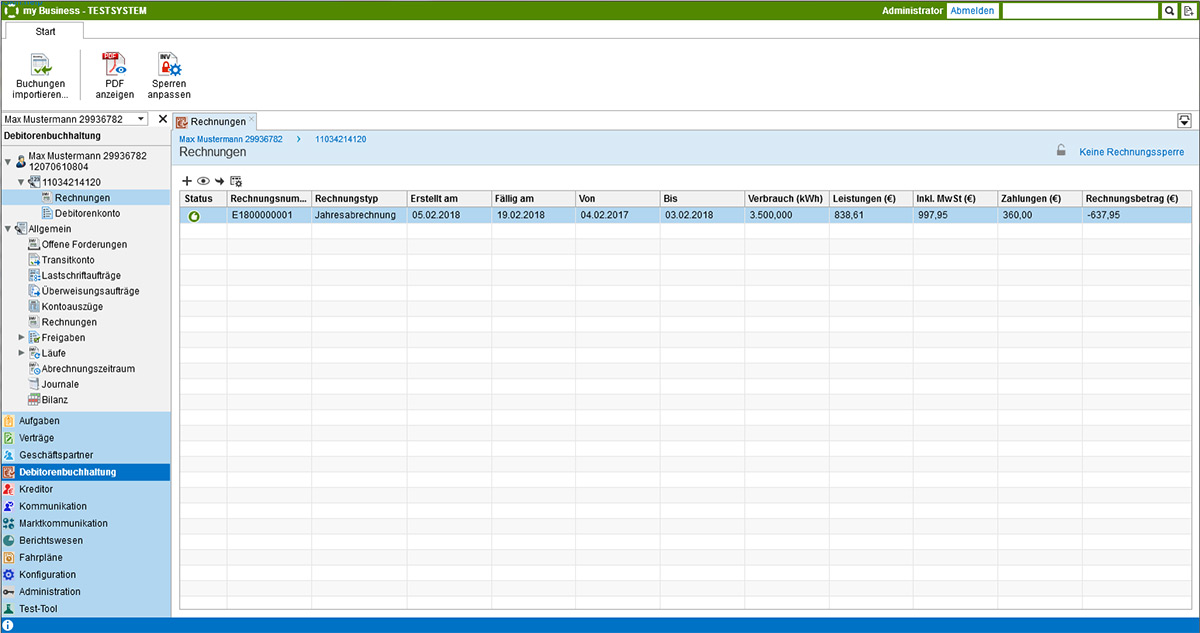Click inside the header search field
This screenshot has width=1200, height=633.
click(x=1080, y=10)
